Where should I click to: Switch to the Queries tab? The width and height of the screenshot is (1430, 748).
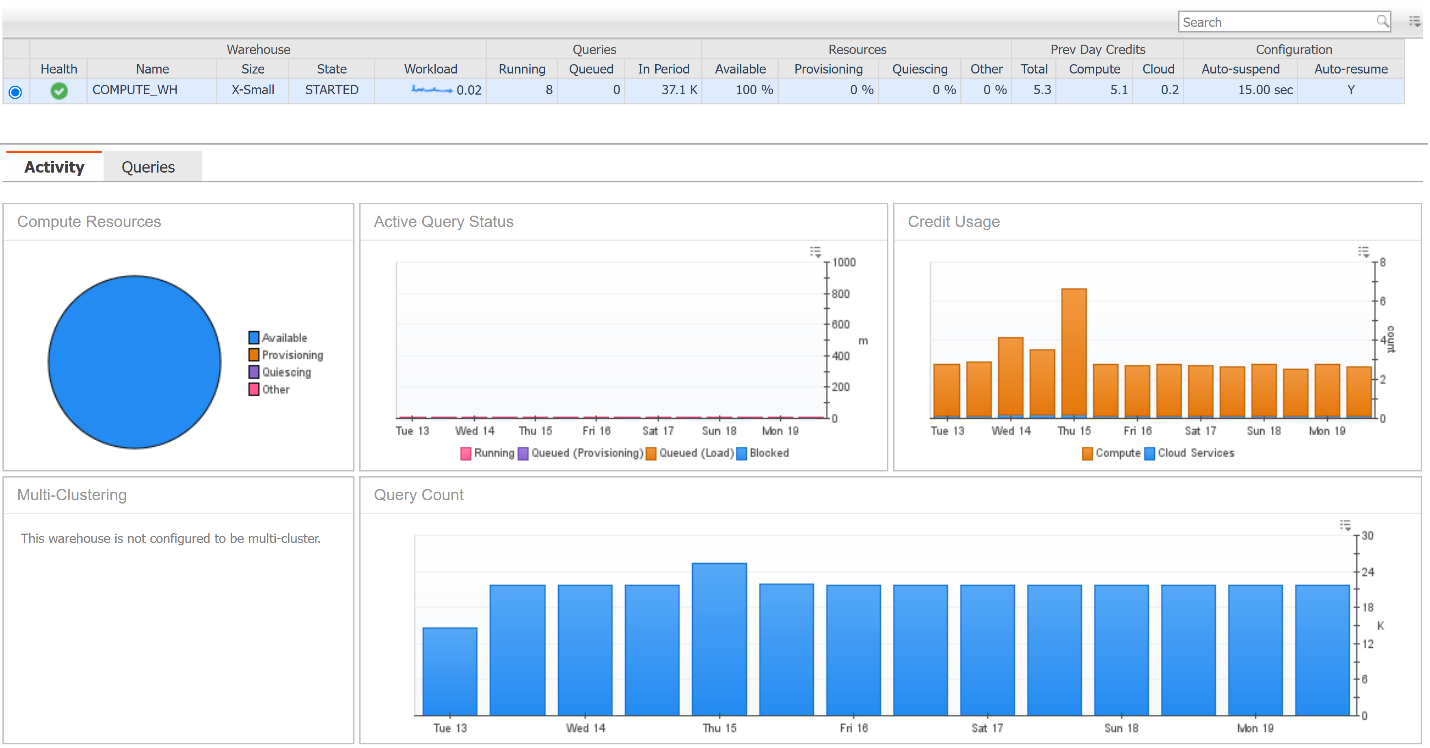(x=148, y=167)
